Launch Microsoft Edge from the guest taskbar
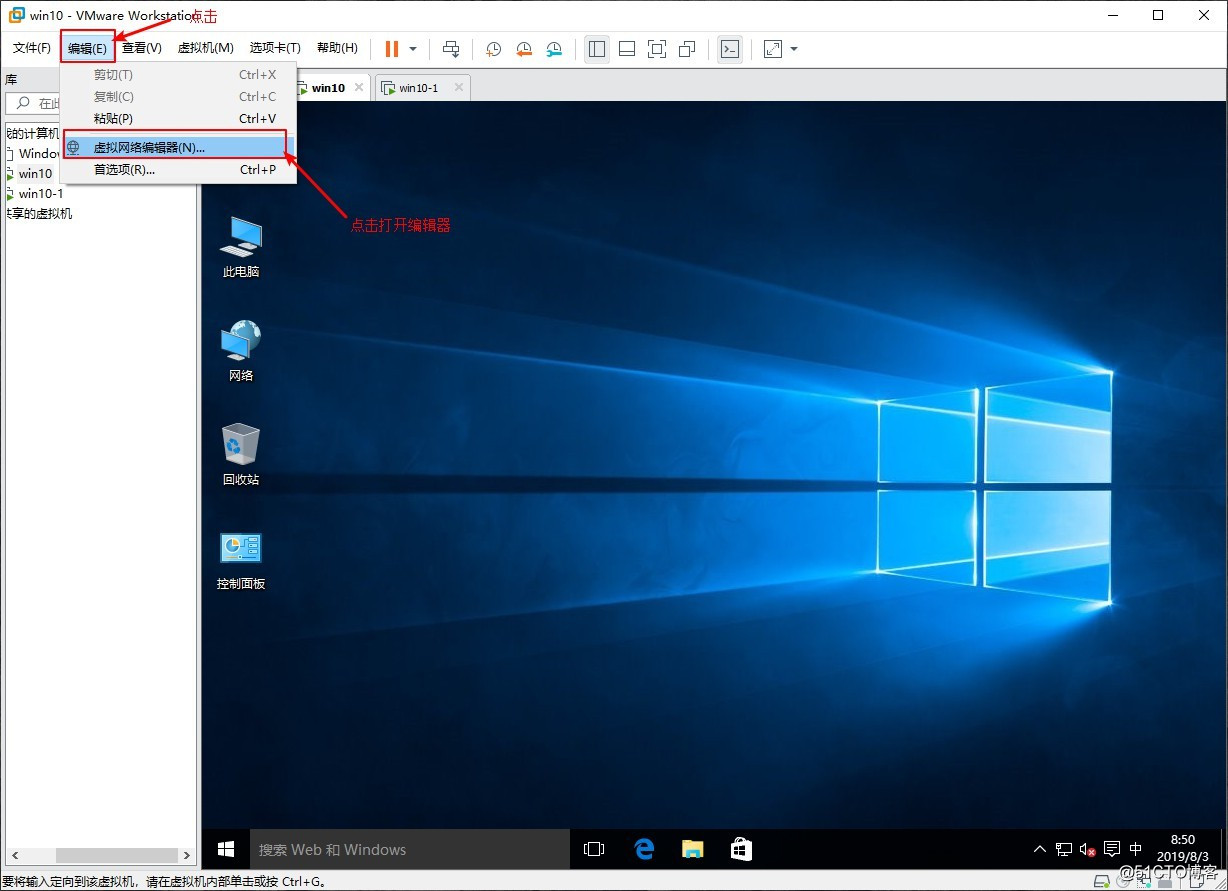Viewport: 1228px width, 891px height. pos(644,849)
